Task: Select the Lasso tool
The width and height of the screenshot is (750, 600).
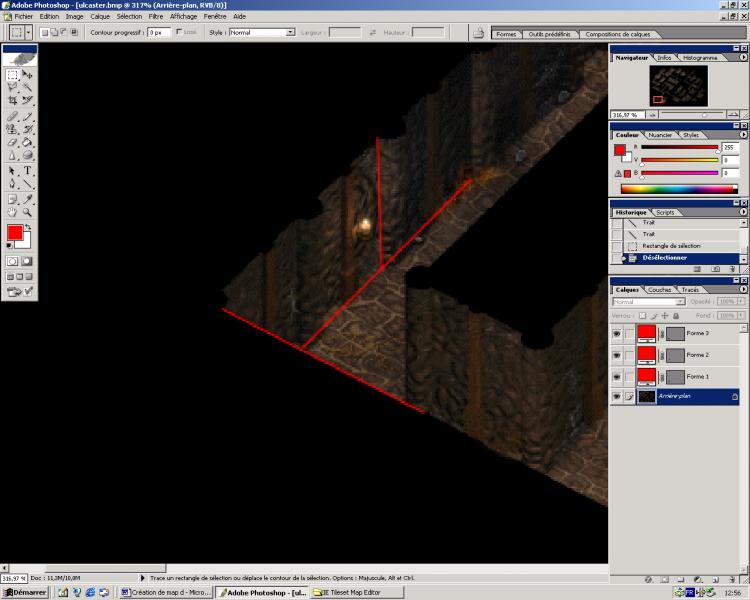Action: [x=12, y=88]
